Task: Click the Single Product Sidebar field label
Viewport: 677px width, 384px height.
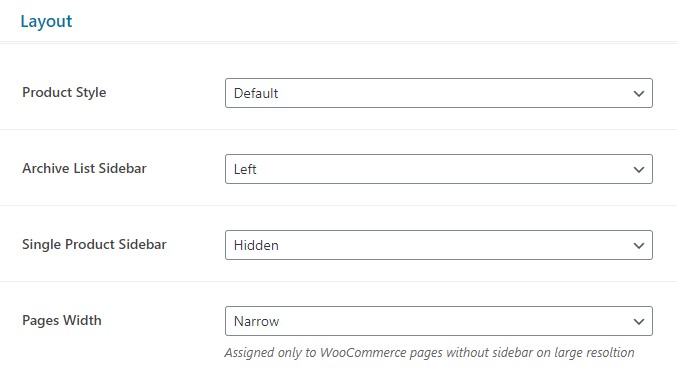Action: coord(94,244)
